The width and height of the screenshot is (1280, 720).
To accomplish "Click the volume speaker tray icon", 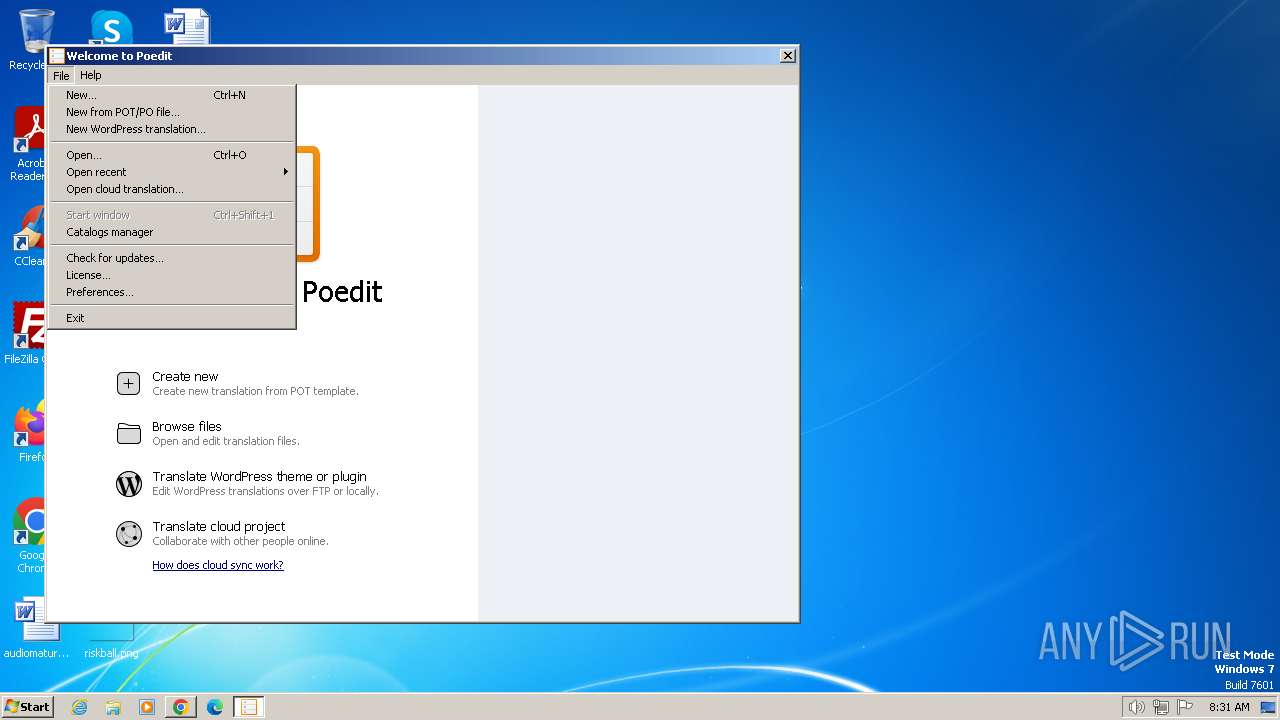I will [x=1136, y=707].
